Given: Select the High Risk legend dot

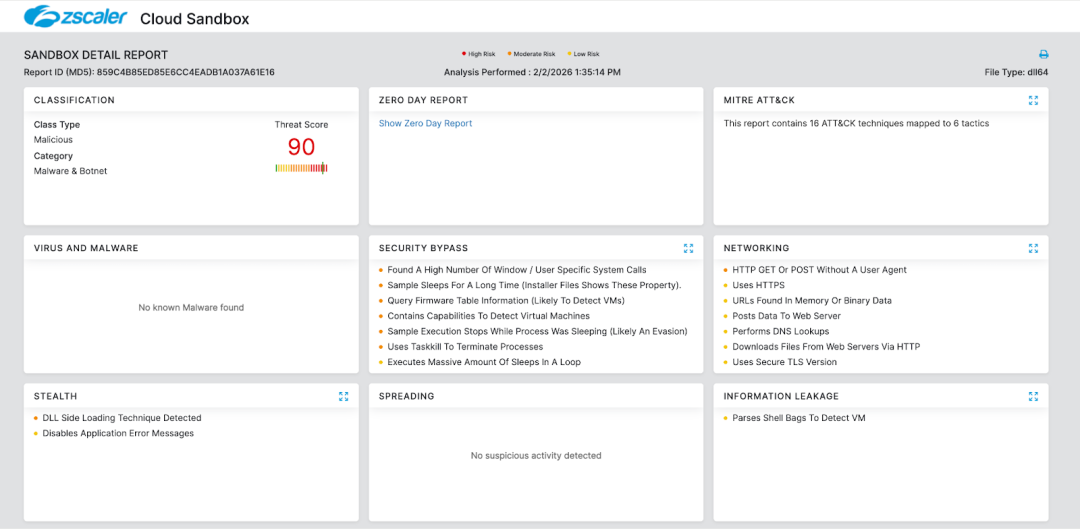Looking at the screenshot, I should tap(463, 54).
